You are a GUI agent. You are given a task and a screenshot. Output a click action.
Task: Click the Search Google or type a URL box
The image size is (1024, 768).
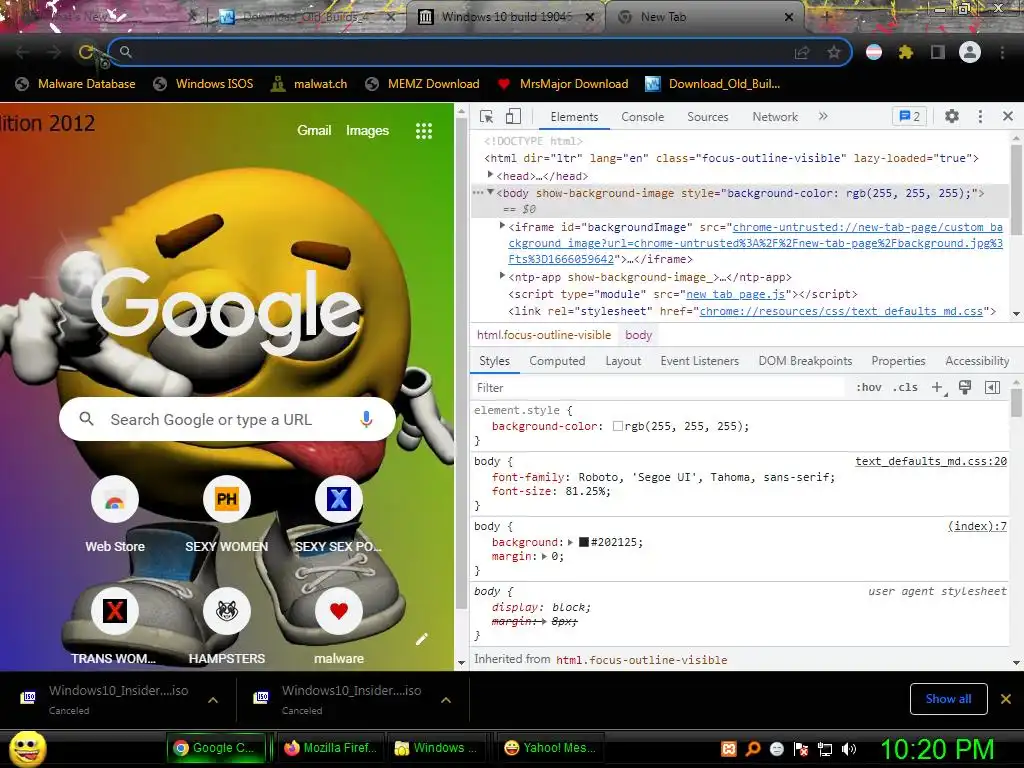pos(227,419)
